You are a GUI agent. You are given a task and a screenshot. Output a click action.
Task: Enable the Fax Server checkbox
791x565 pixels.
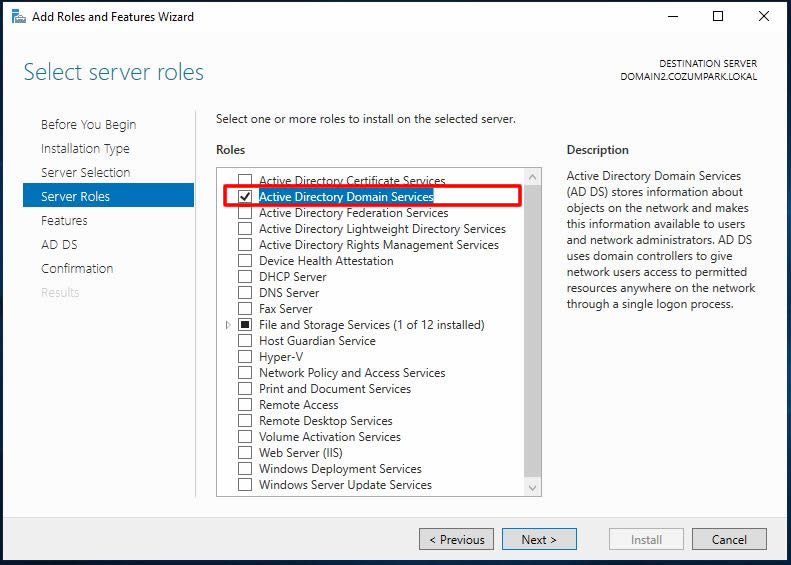coord(245,309)
